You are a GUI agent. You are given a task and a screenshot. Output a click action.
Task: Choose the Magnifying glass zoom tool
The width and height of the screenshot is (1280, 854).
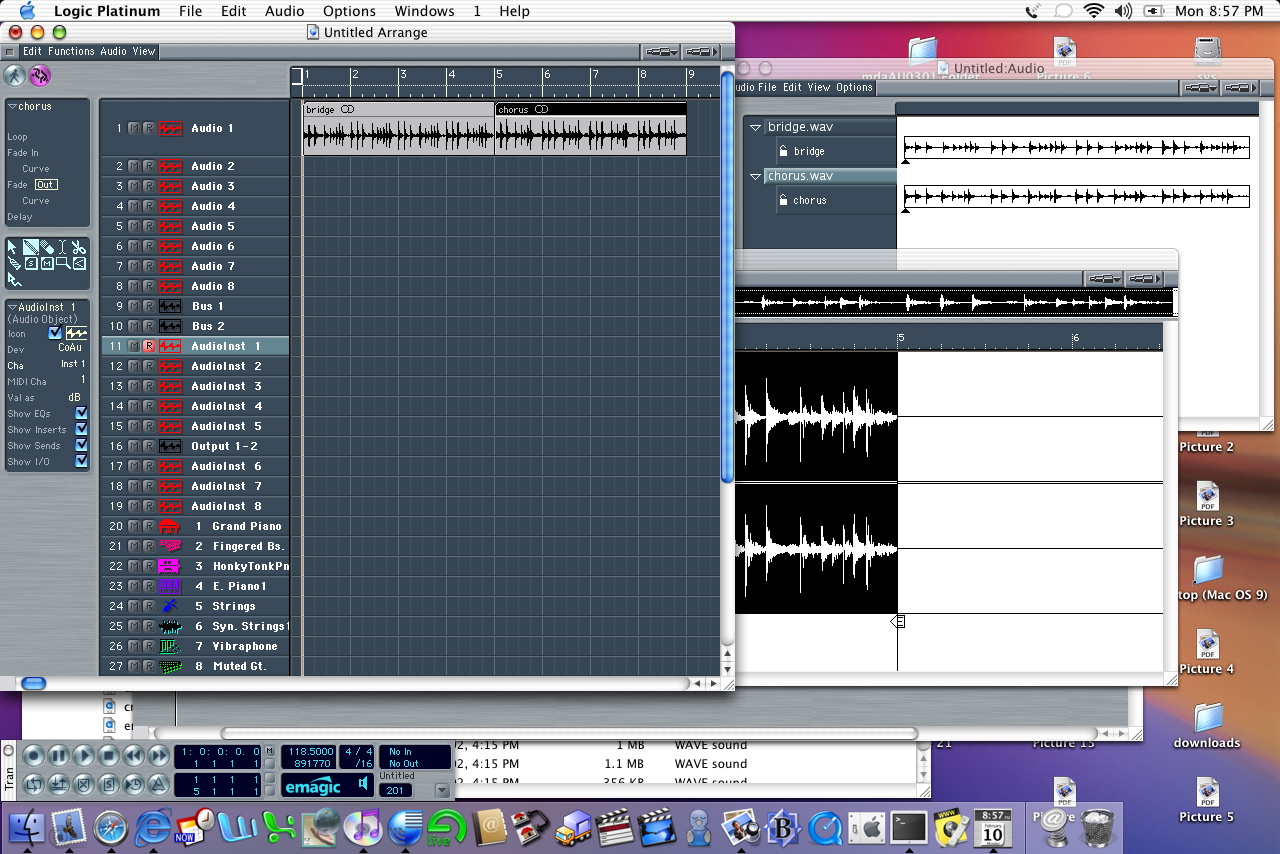click(63, 263)
